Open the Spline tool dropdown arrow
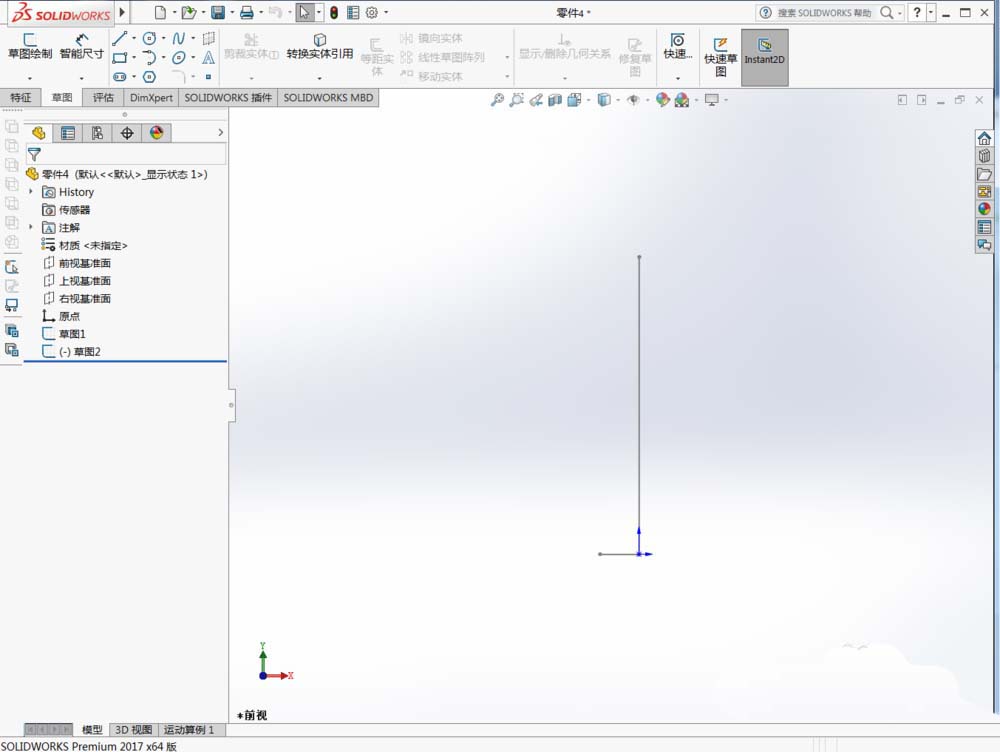1000x752 pixels. 193,38
